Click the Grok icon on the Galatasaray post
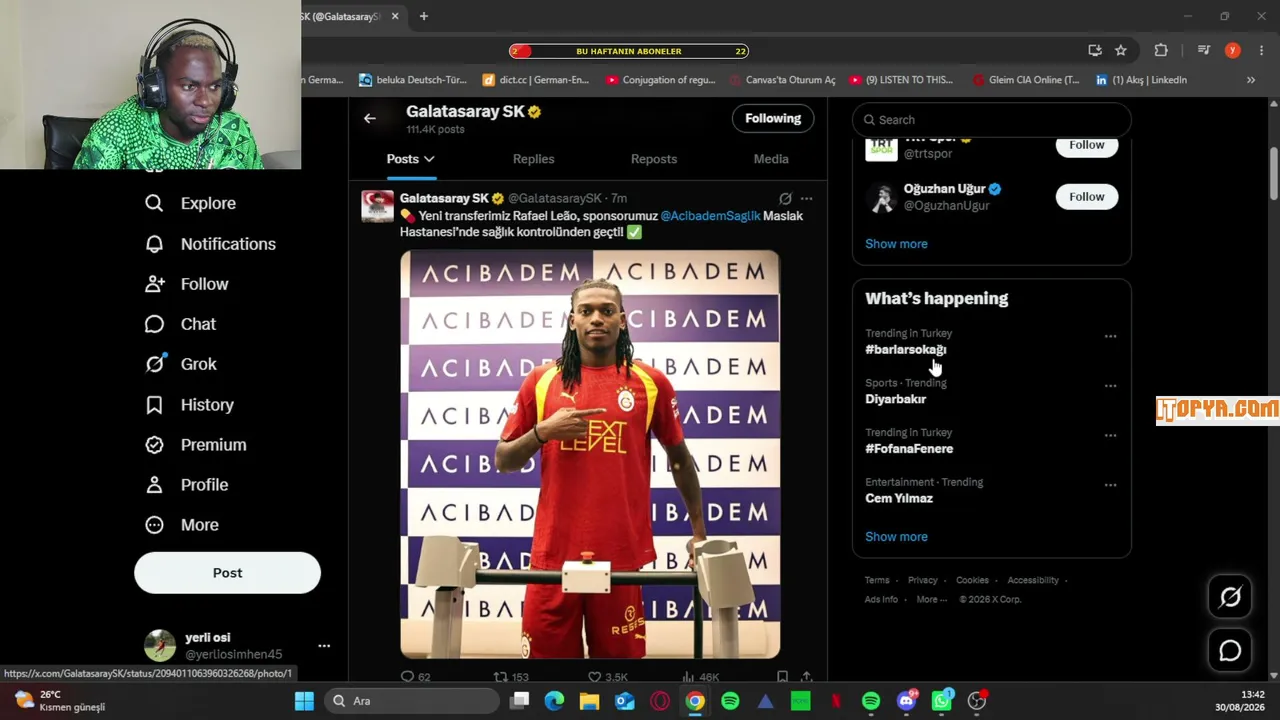Viewport: 1280px width, 720px height. tap(785, 198)
